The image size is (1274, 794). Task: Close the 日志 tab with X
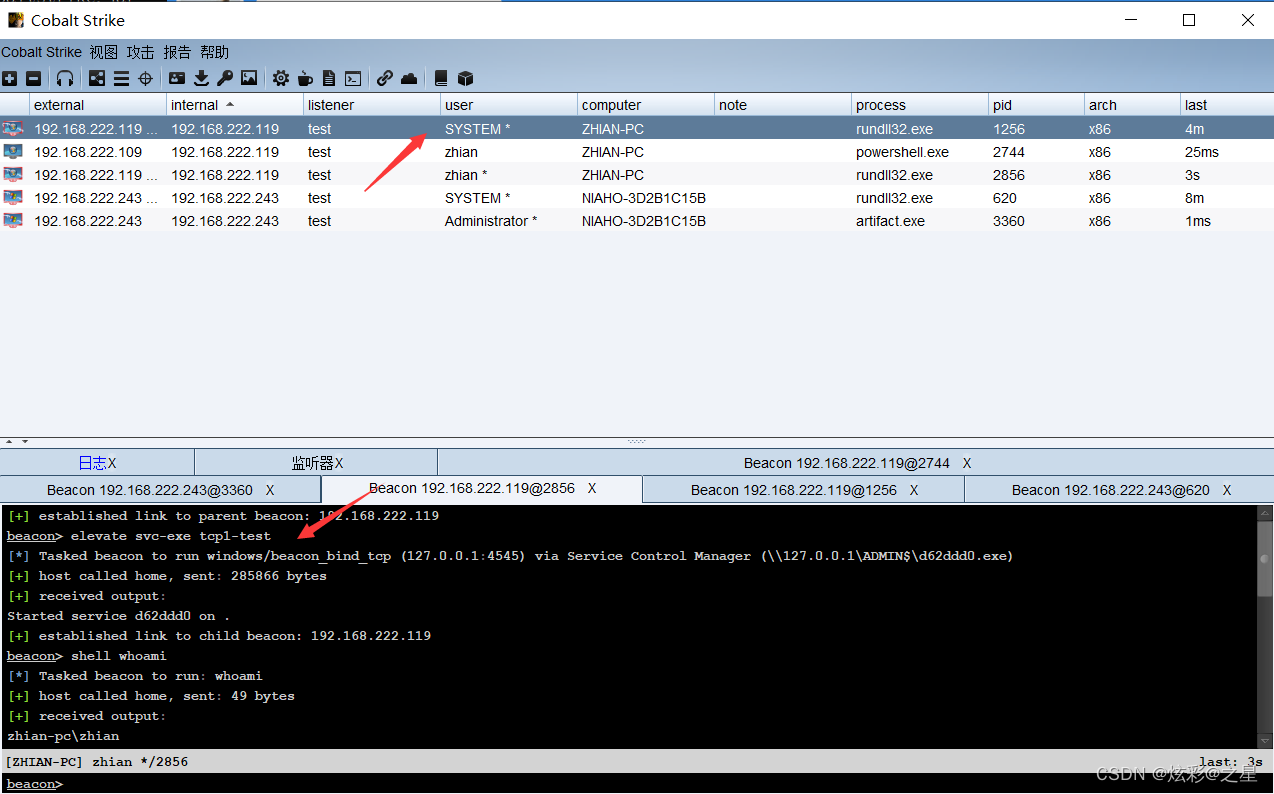click(x=112, y=463)
